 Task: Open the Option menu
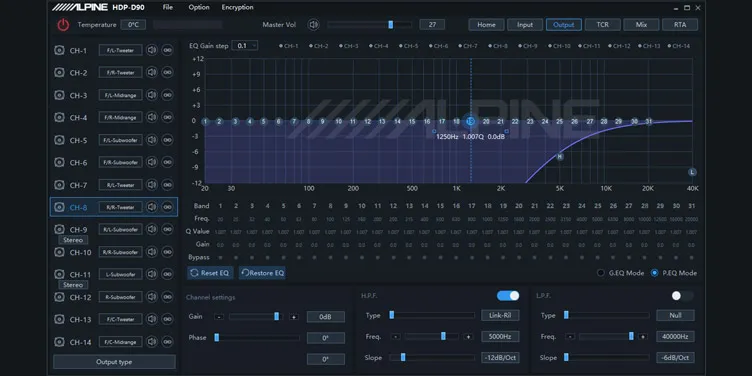tap(199, 7)
